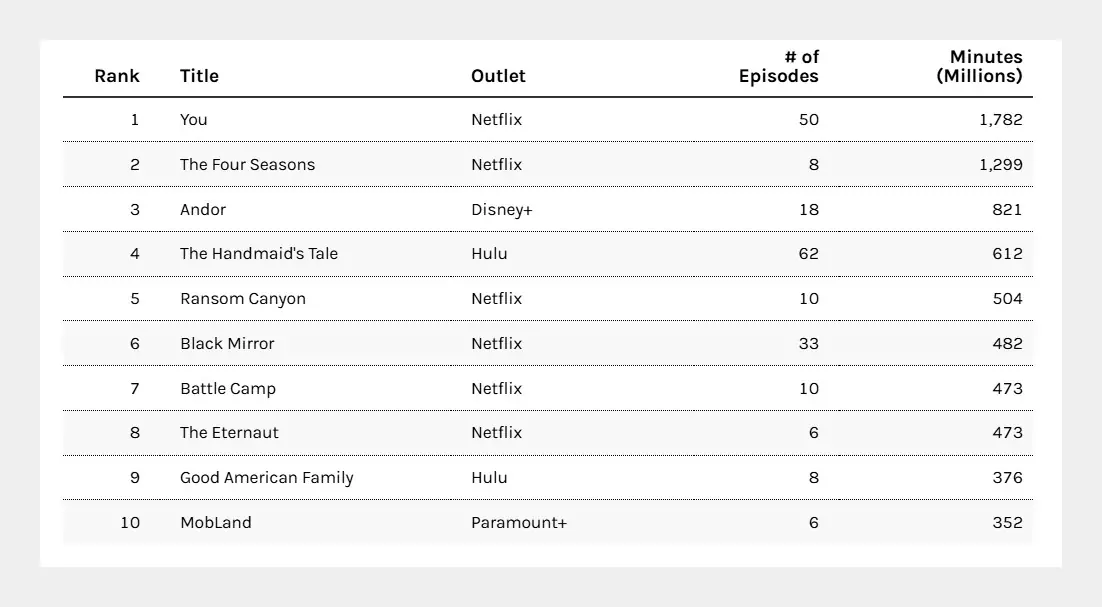This screenshot has width=1102, height=607.
Task: Select the 1,782 minutes value
Action: (1001, 119)
